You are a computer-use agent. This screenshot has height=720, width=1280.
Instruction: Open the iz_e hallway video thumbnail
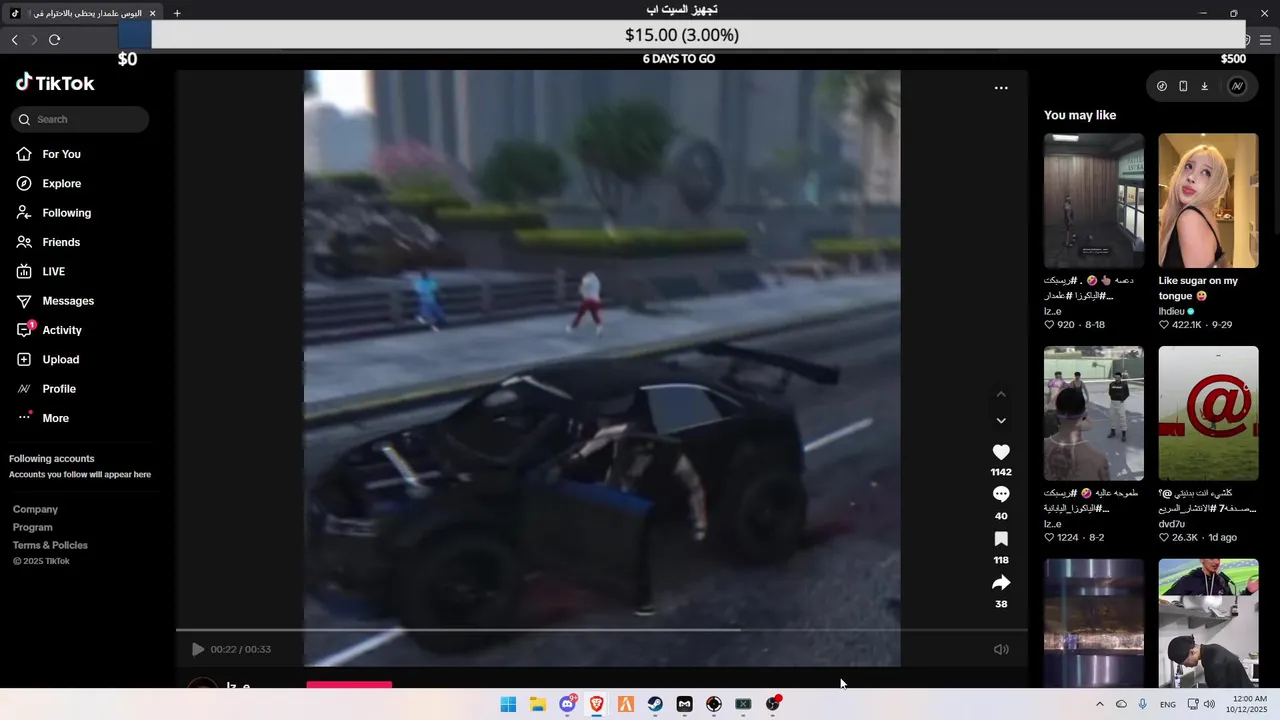(1094, 200)
